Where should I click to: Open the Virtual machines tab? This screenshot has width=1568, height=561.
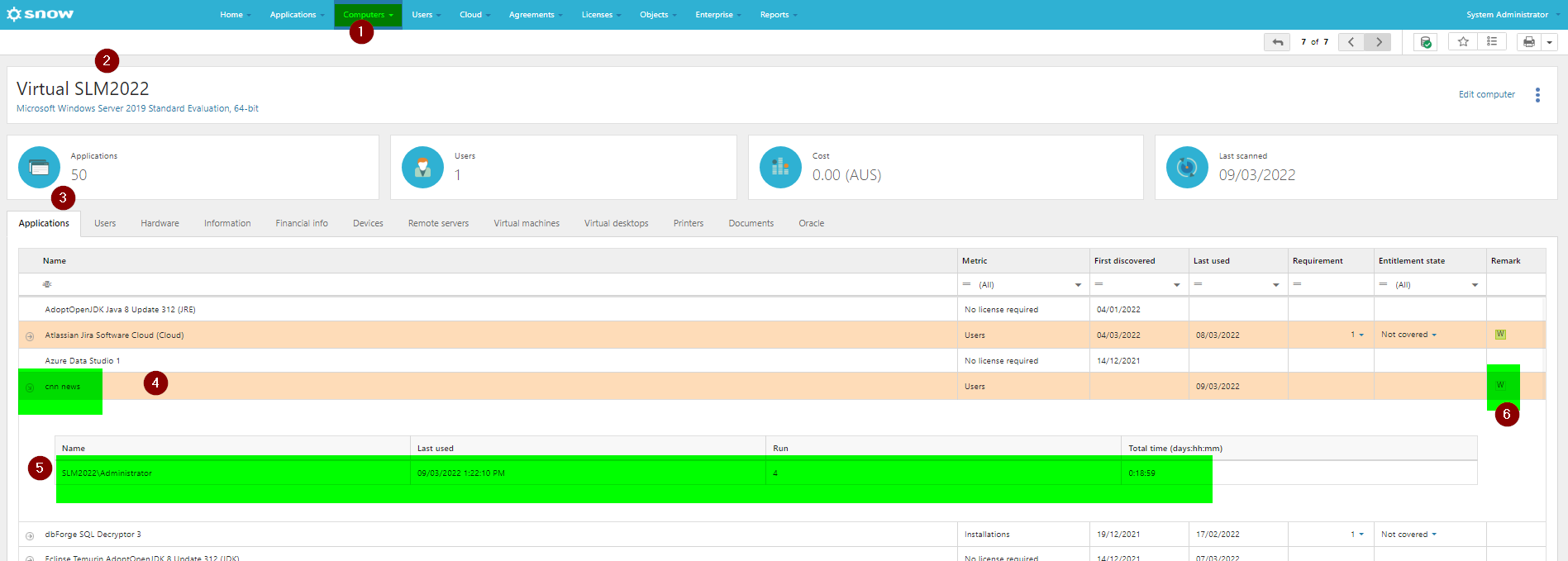[x=527, y=223]
